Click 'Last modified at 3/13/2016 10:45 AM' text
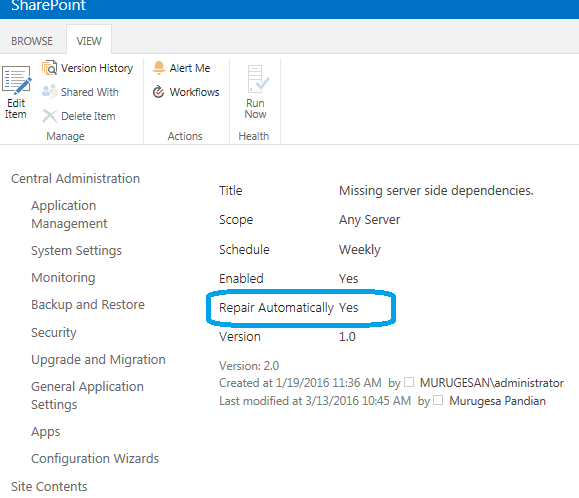 click(x=315, y=401)
